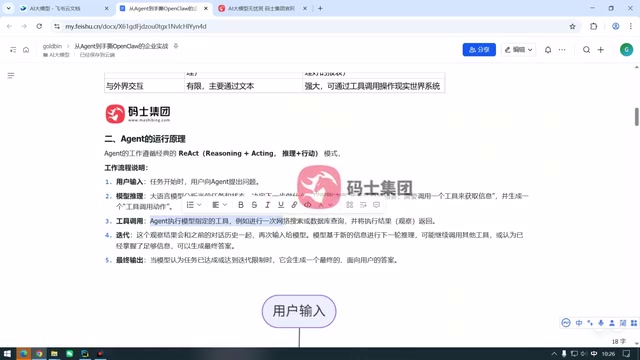Screen dimensions: 640x360
Task: Switch to the AI大模型无忧班 码士集团 tab
Action: (262, 9)
